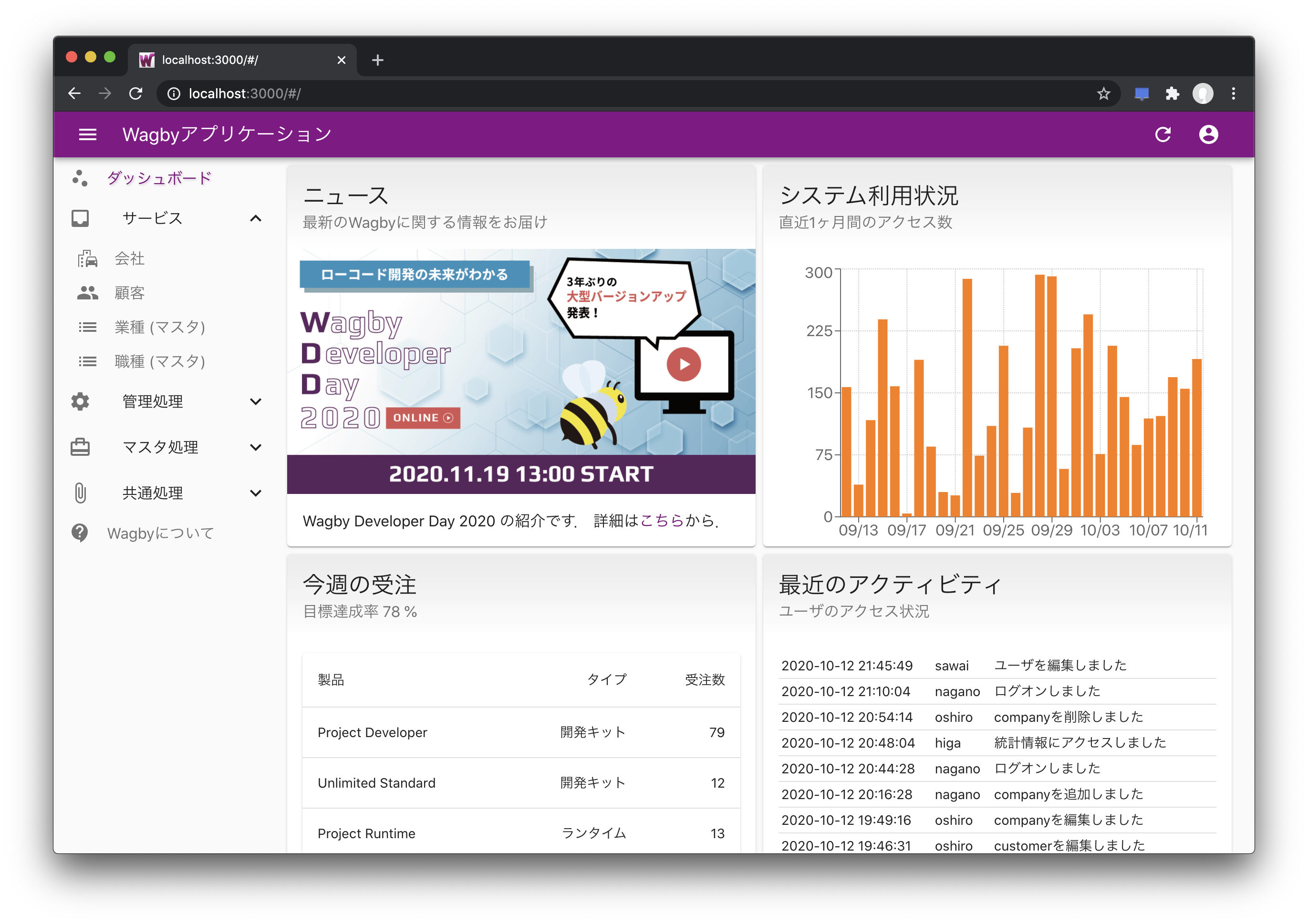The image size is (1308, 924).
Task: Reload page with browser reload button
Action: coord(135,93)
